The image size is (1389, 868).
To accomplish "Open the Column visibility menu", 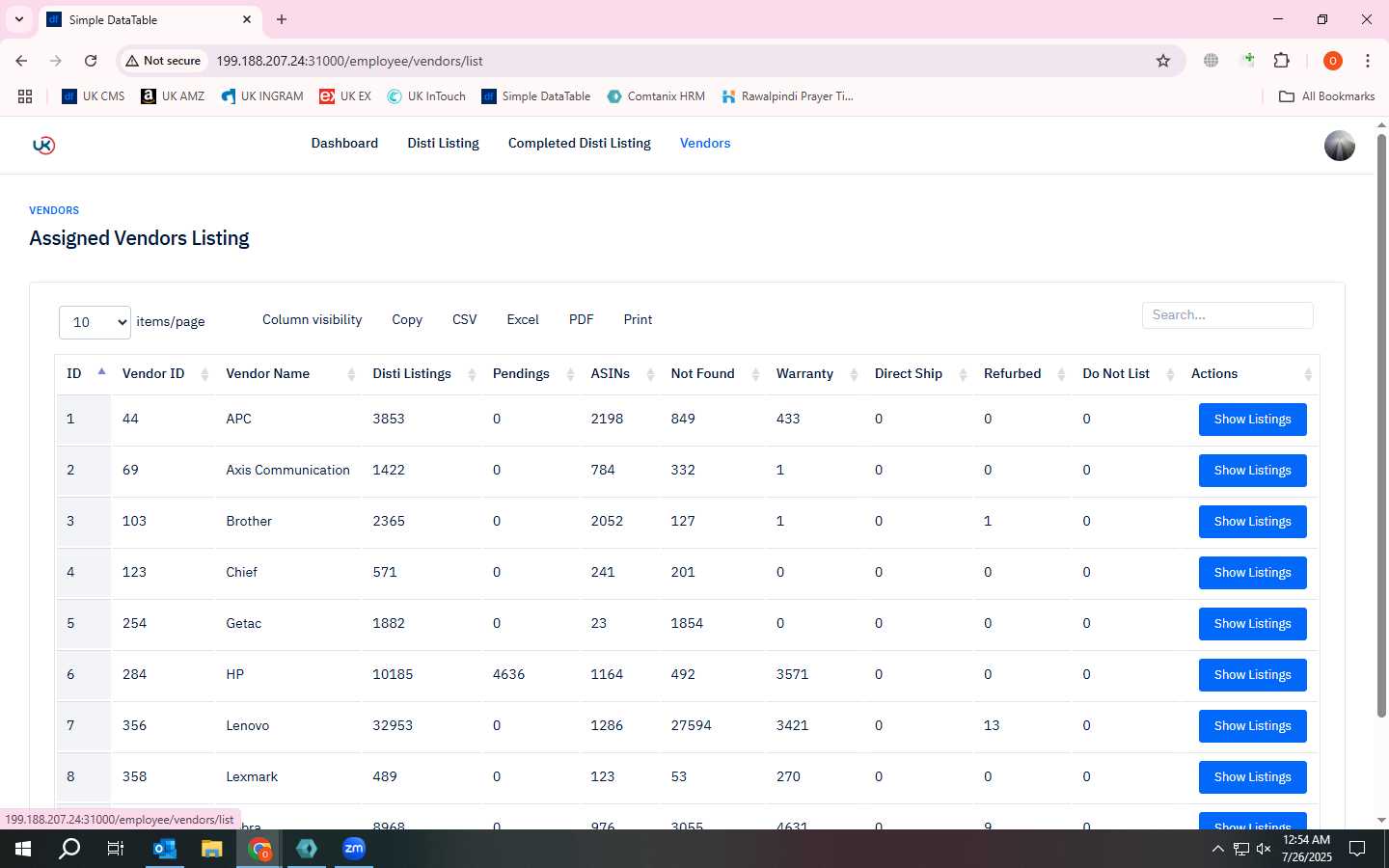I will (x=313, y=319).
